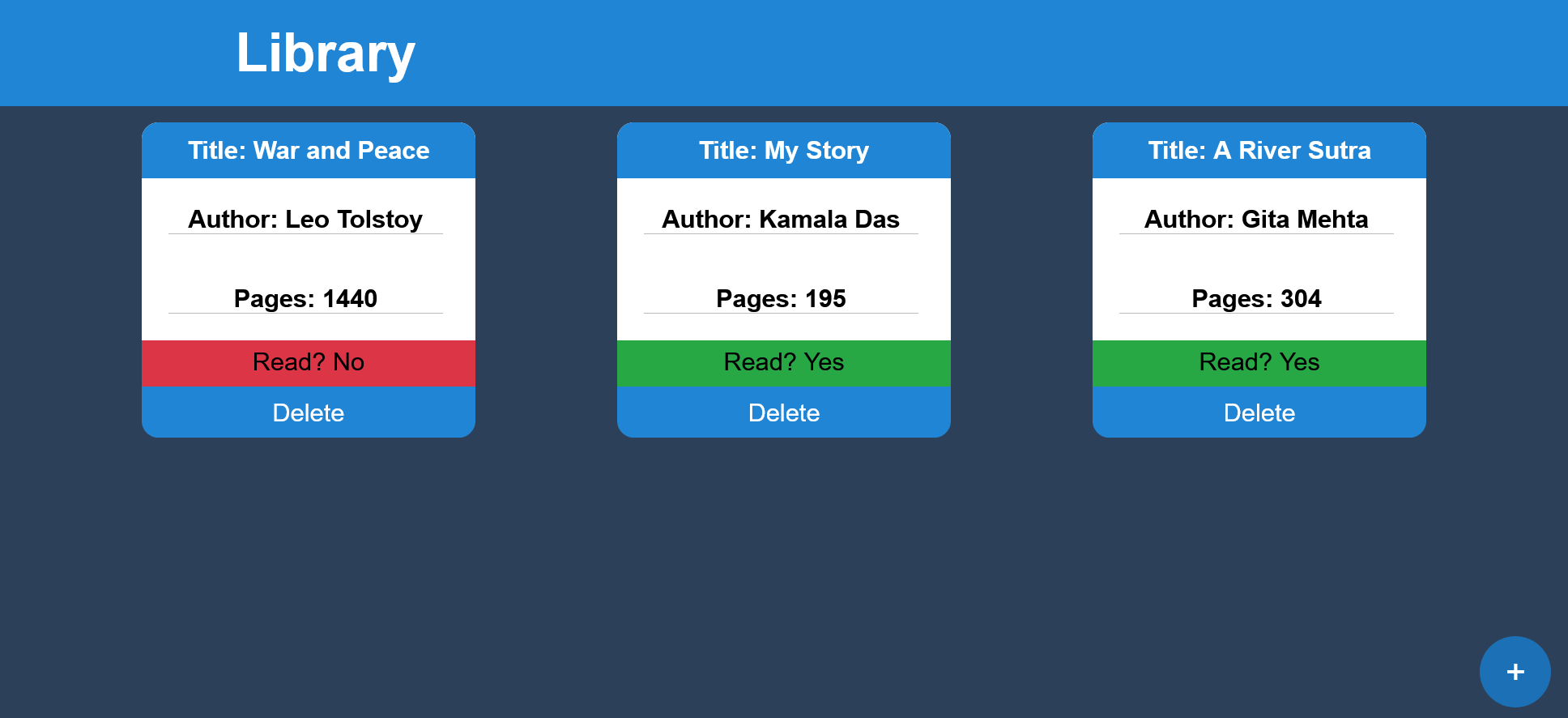This screenshot has height=718, width=1568.
Task: Click Author: Leo Tolstoy text
Action: (x=305, y=220)
